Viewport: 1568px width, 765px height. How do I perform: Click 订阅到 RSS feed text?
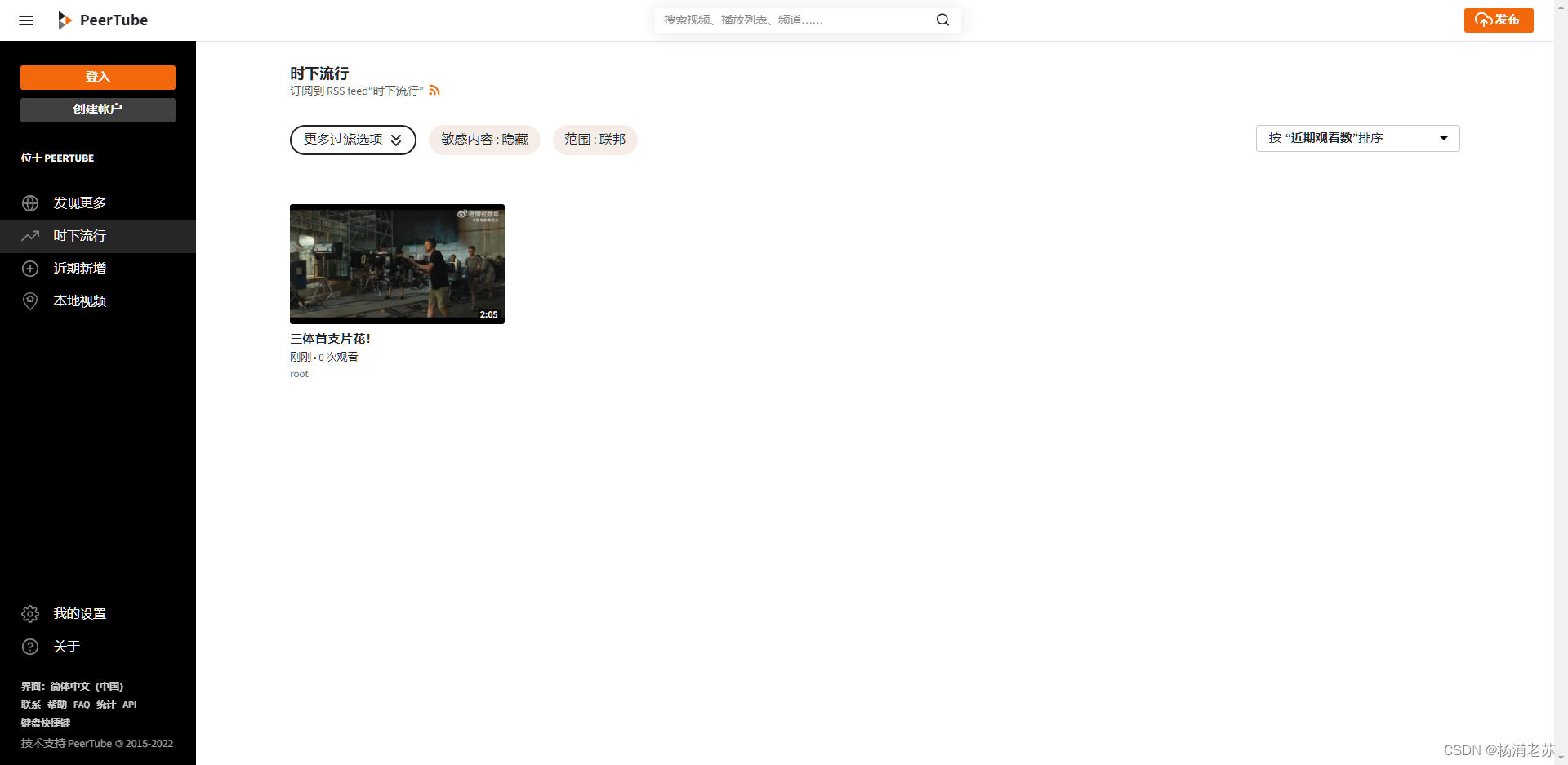coord(357,91)
